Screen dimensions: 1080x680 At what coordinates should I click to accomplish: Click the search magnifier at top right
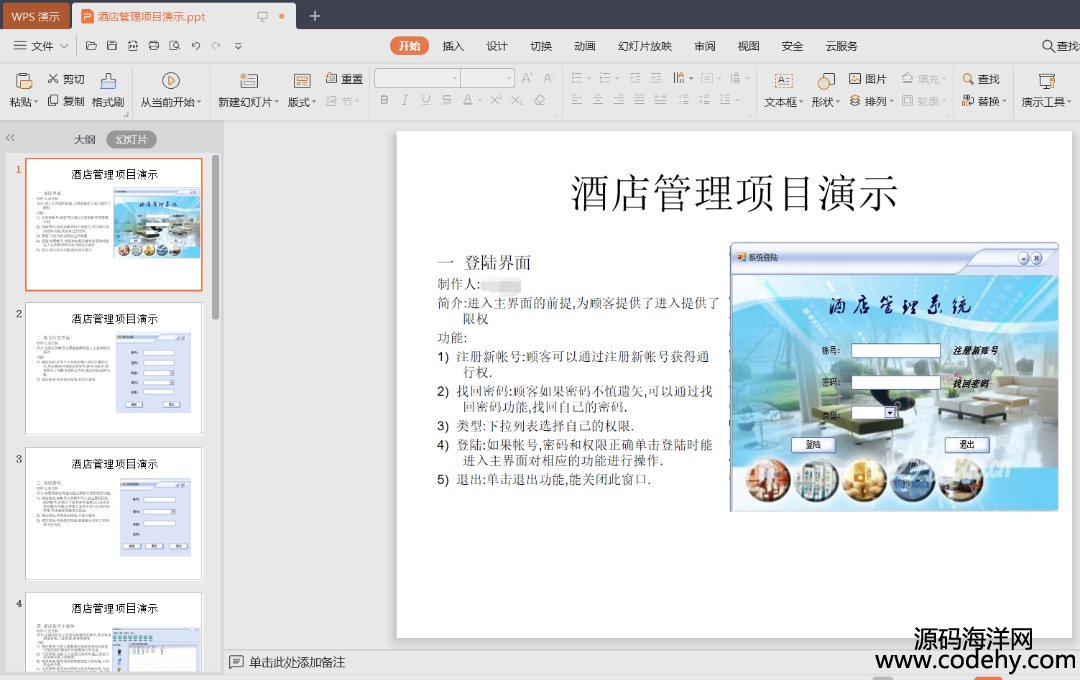point(1048,46)
